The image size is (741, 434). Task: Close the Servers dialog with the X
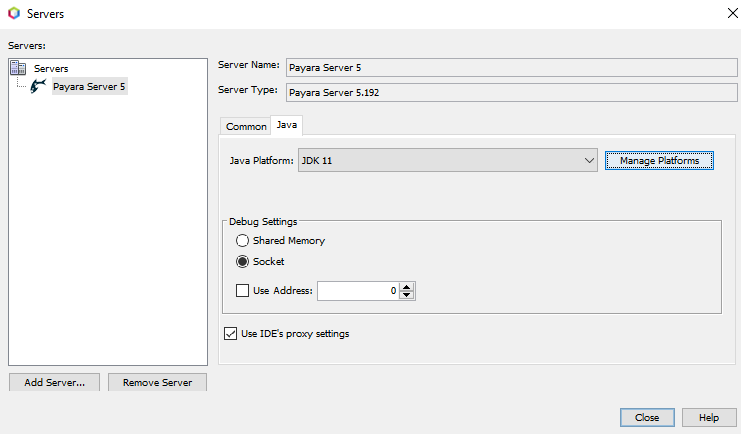coord(732,13)
